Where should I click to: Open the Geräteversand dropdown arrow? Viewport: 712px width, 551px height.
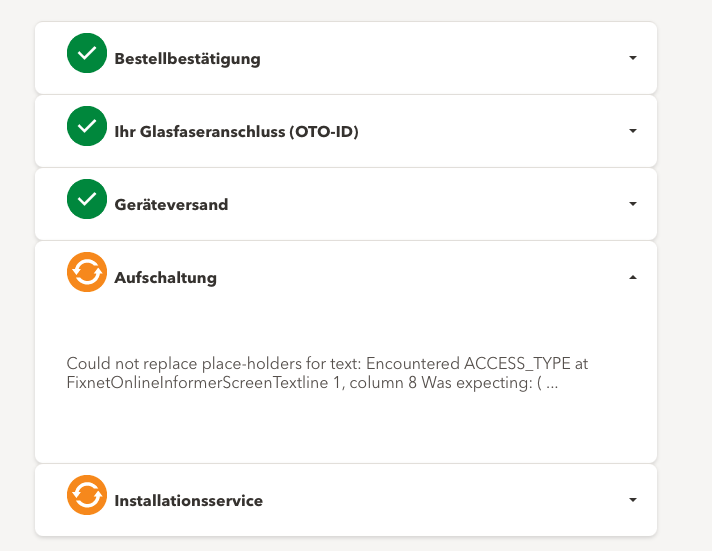pos(632,204)
